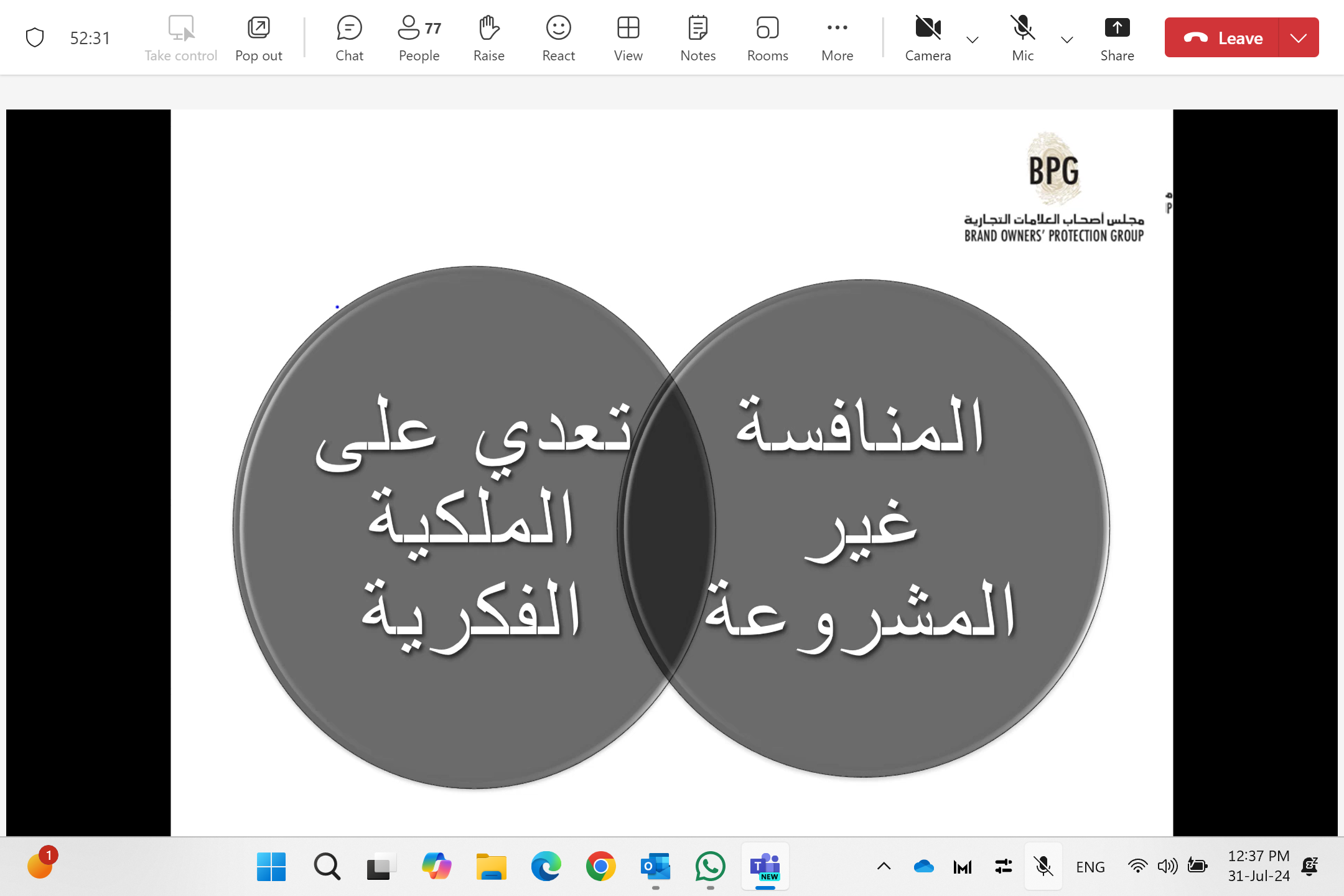Open meeting Notes
The height and width of the screenshot is (896, 1344).
[698, 39]
